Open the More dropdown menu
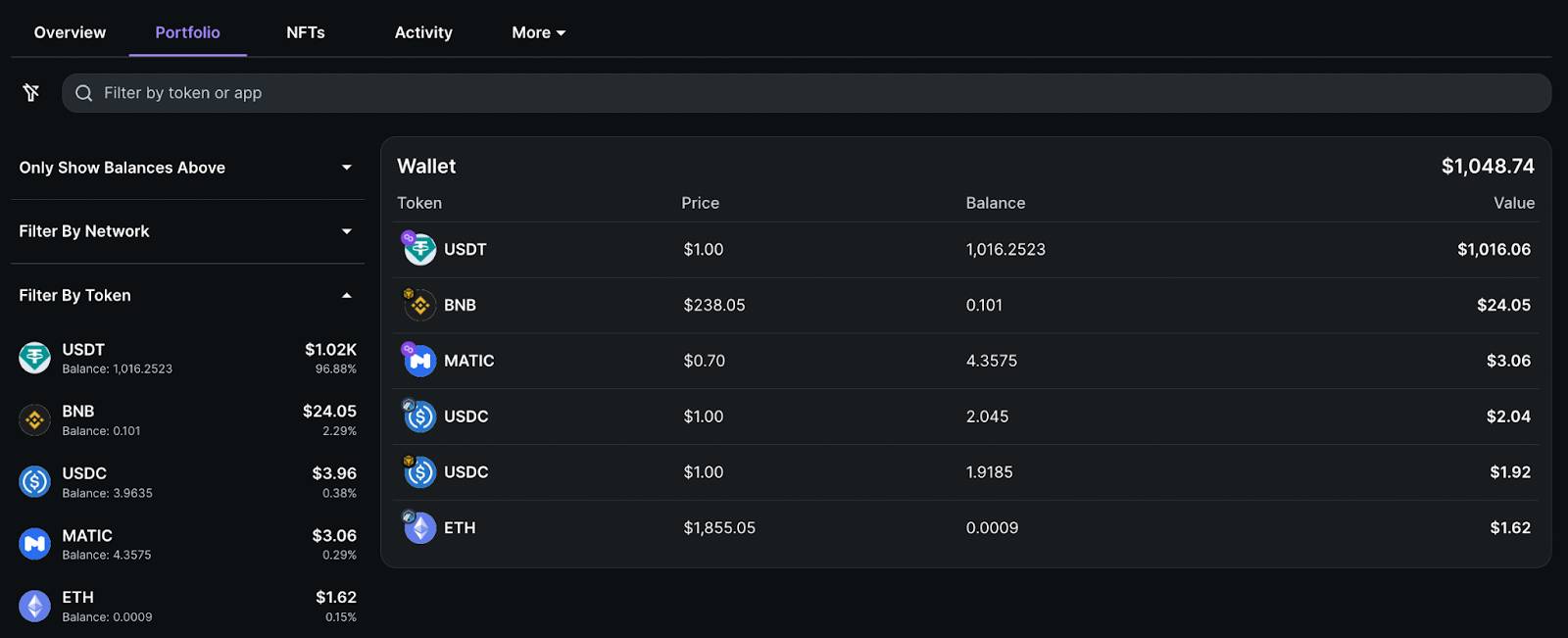The image size is (1568, 638). point(538,32)
